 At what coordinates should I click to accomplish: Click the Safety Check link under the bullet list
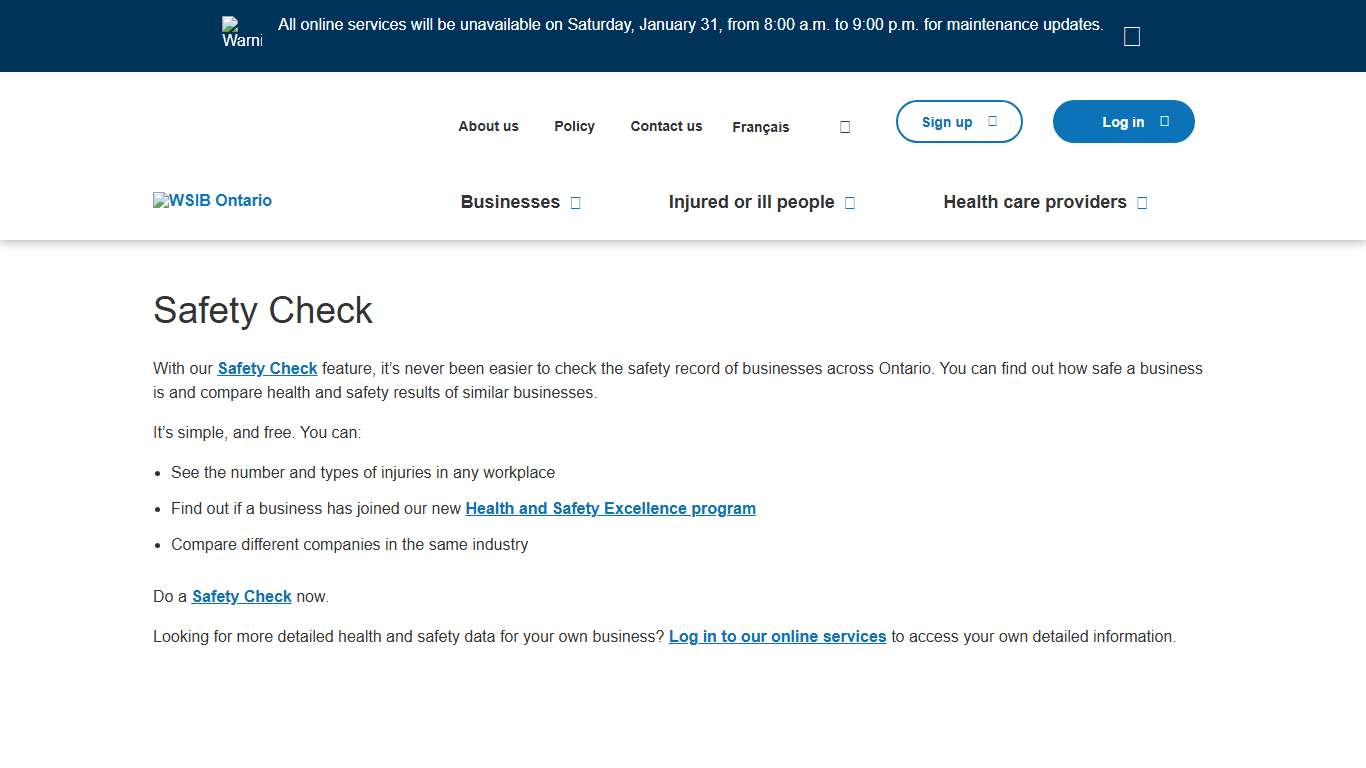pos(241,596)
